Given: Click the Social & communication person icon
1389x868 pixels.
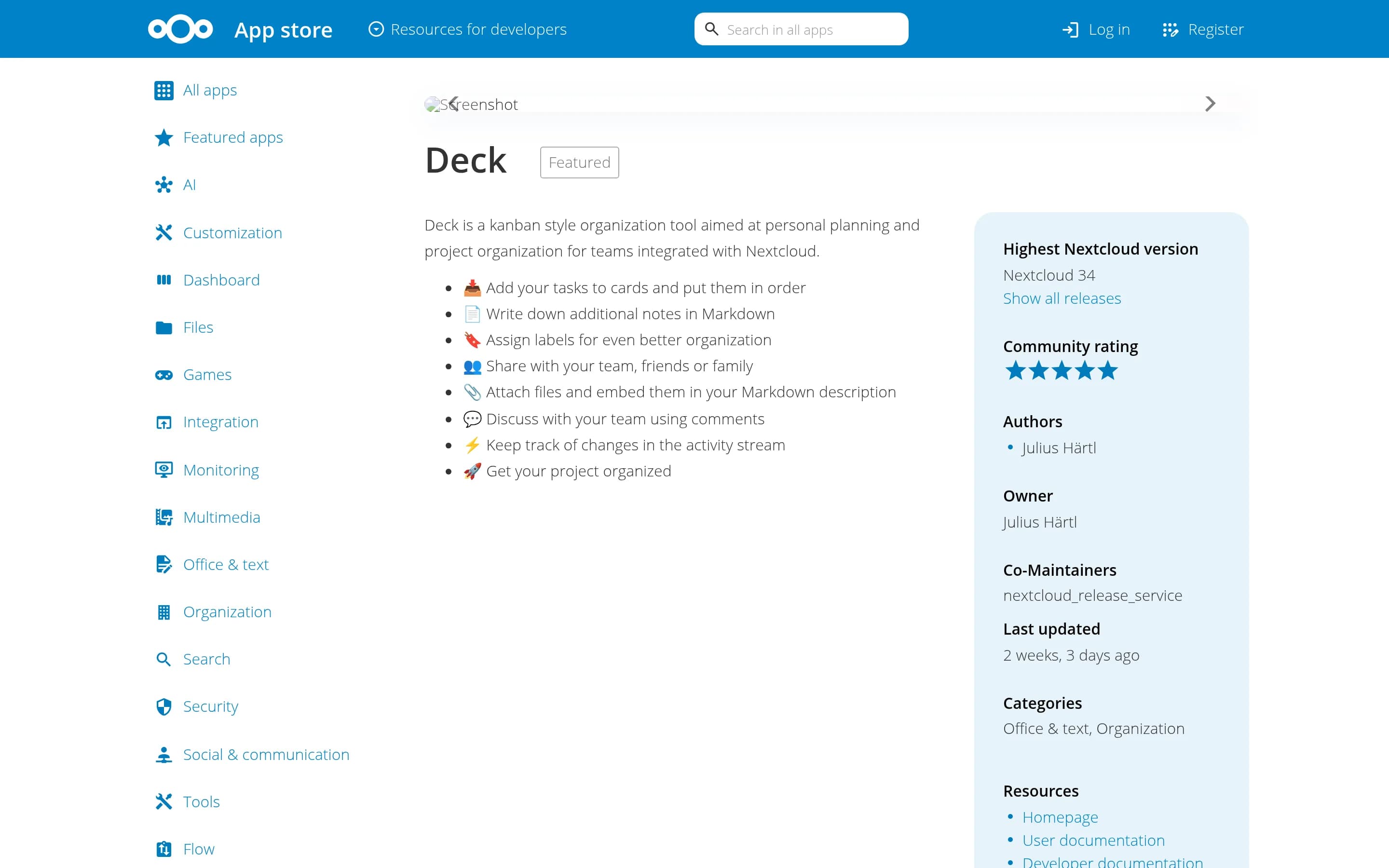Looking at the screenshot, I should point(163,754).
